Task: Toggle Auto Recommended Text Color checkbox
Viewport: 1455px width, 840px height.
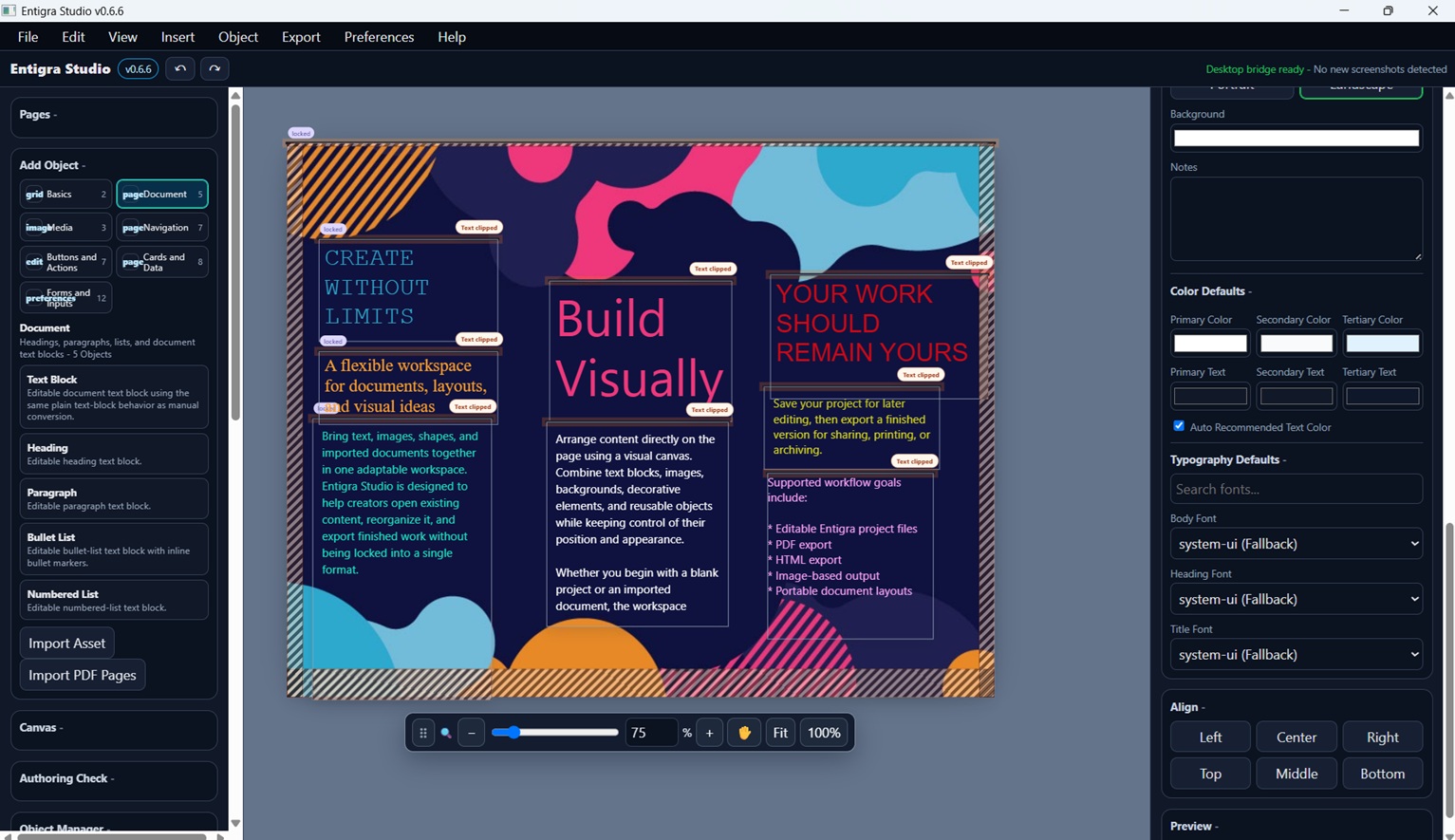Action: pos(1179,426)
